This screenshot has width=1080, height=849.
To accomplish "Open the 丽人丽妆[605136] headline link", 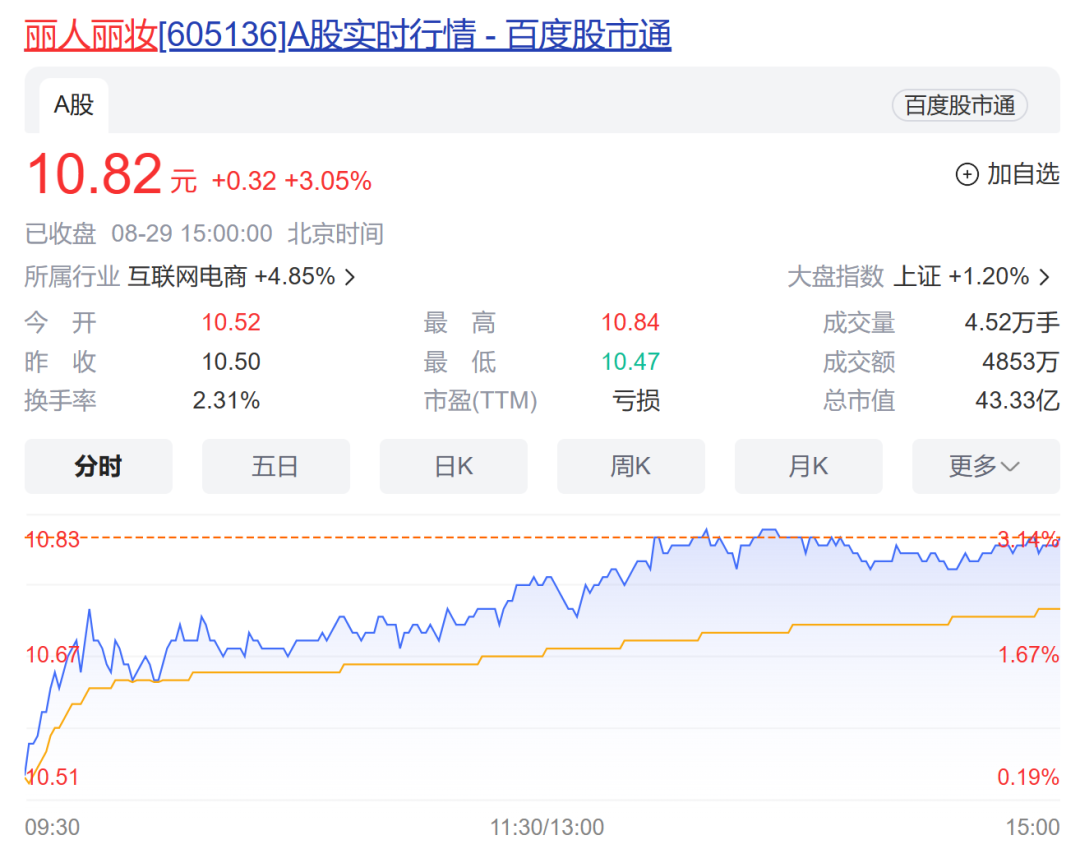I will 348,34.
